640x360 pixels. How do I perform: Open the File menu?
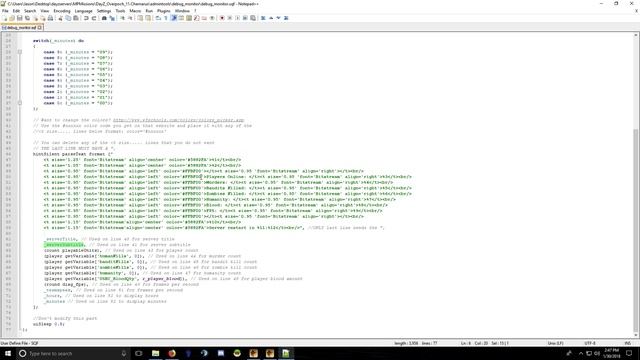(x=5, y=11)
